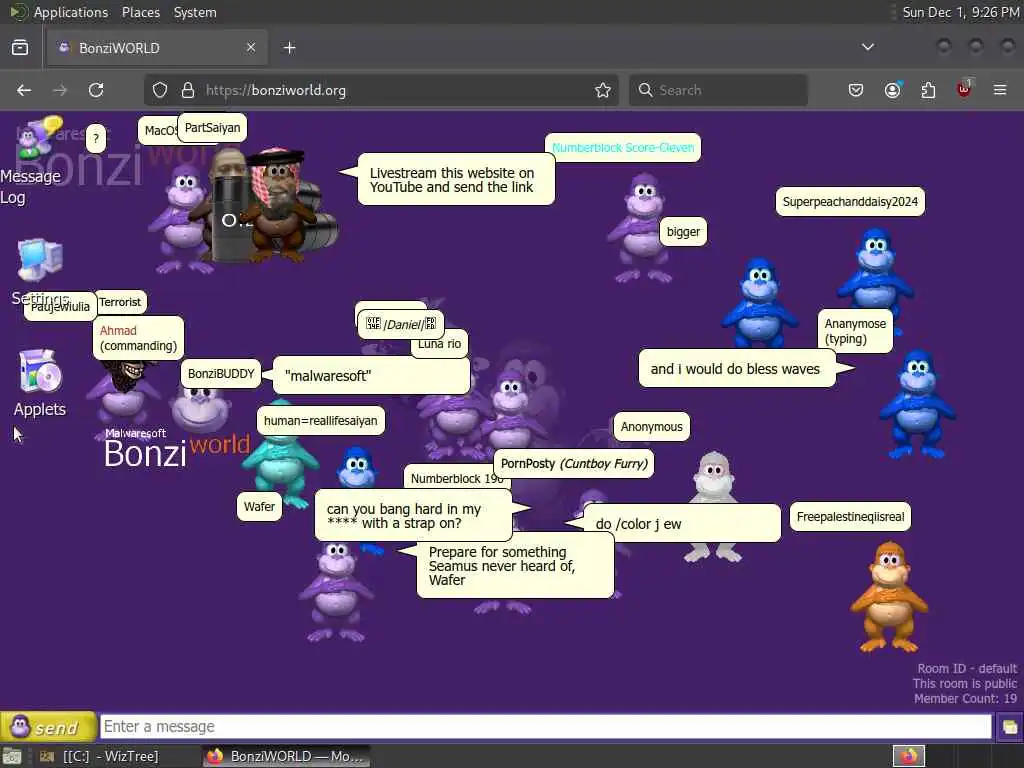Screen dimensions: 1024x768
Task: Click the yellow icon beside the message field
Action: (1010, 727)
